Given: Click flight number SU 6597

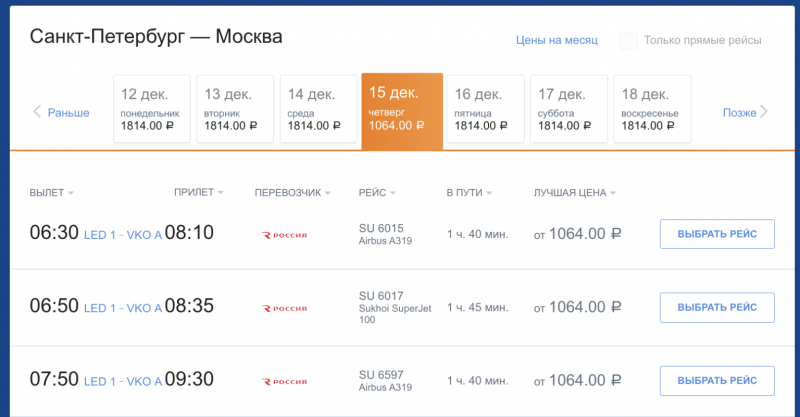Looking at the screenshot, I should (x=381, y=375).
